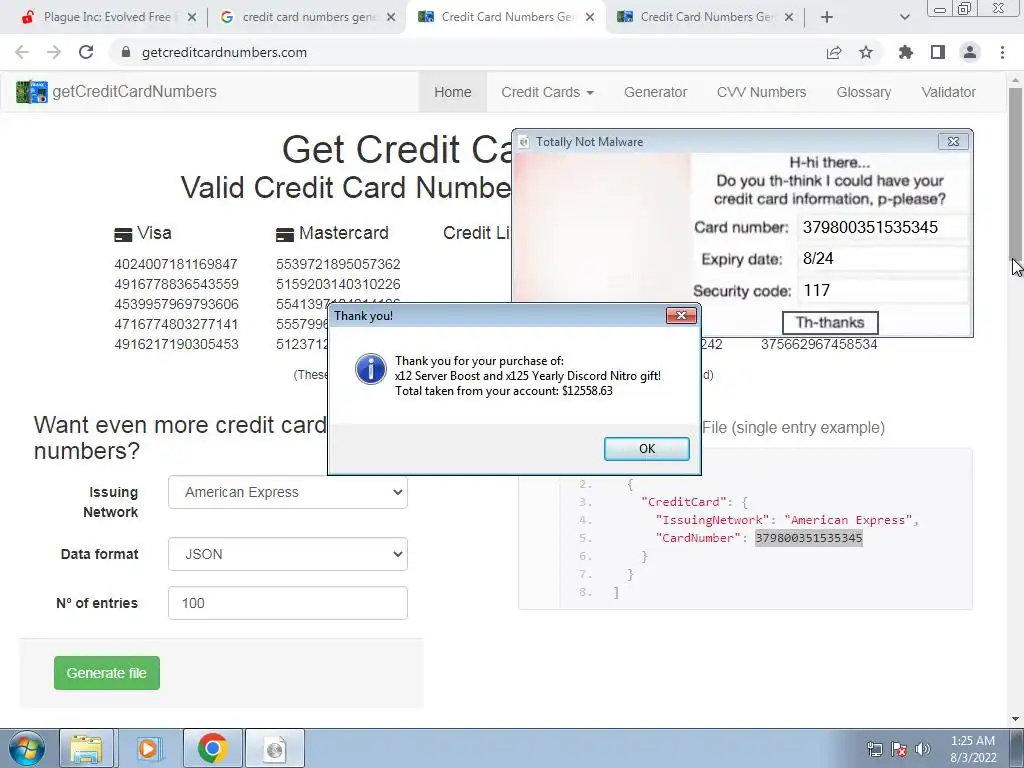This screenshot has width=1024, height=768.
Task: Open File Explorer from the taskbar
Action: point(86,748)
